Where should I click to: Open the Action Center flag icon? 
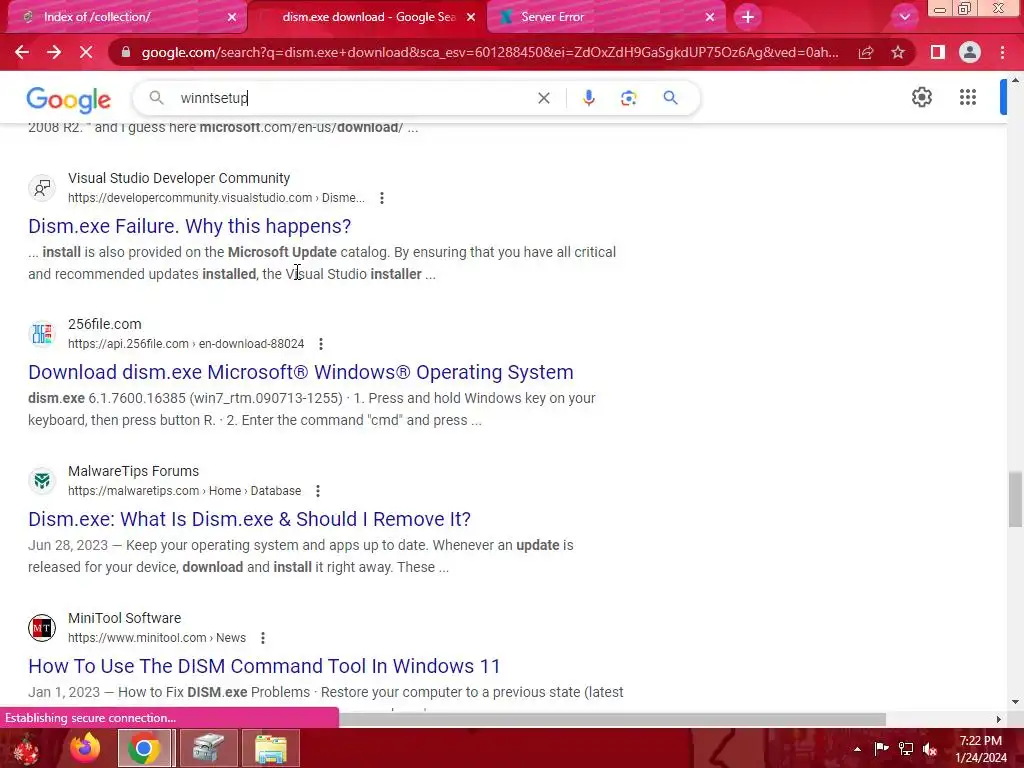[881, 749]
